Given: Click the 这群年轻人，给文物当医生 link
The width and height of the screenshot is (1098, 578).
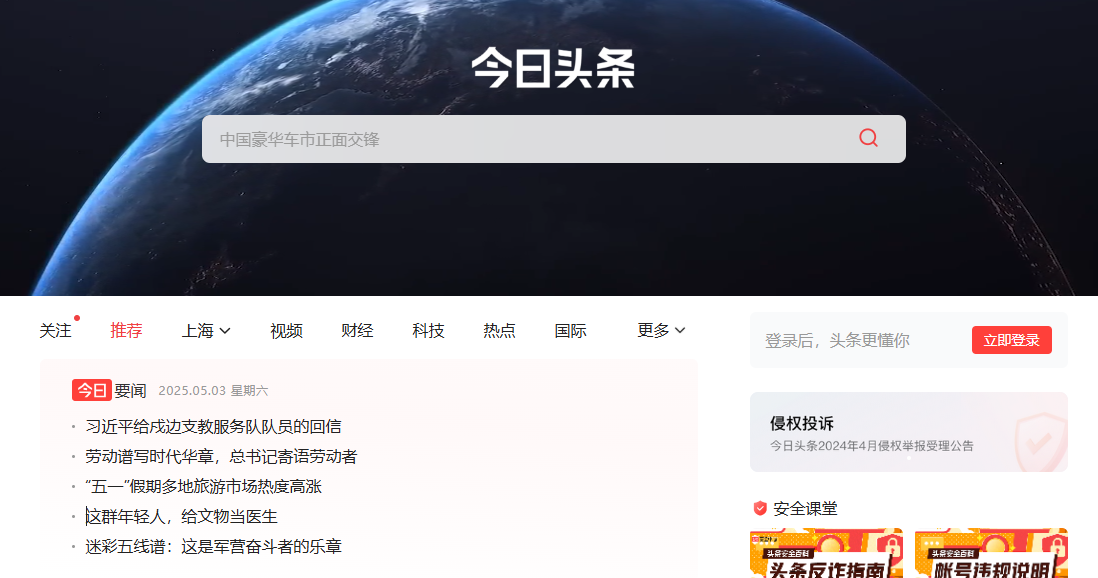Looking at the screenshot, I should 180,515.
